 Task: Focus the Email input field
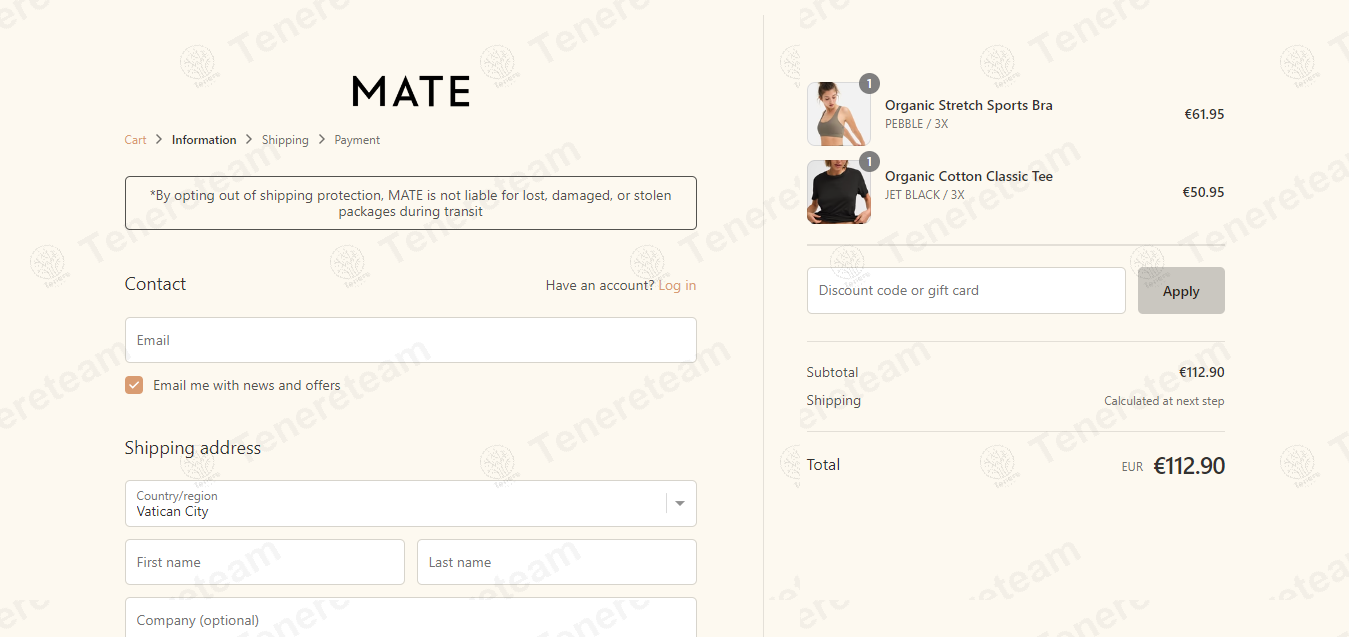(x=410, y=340)
